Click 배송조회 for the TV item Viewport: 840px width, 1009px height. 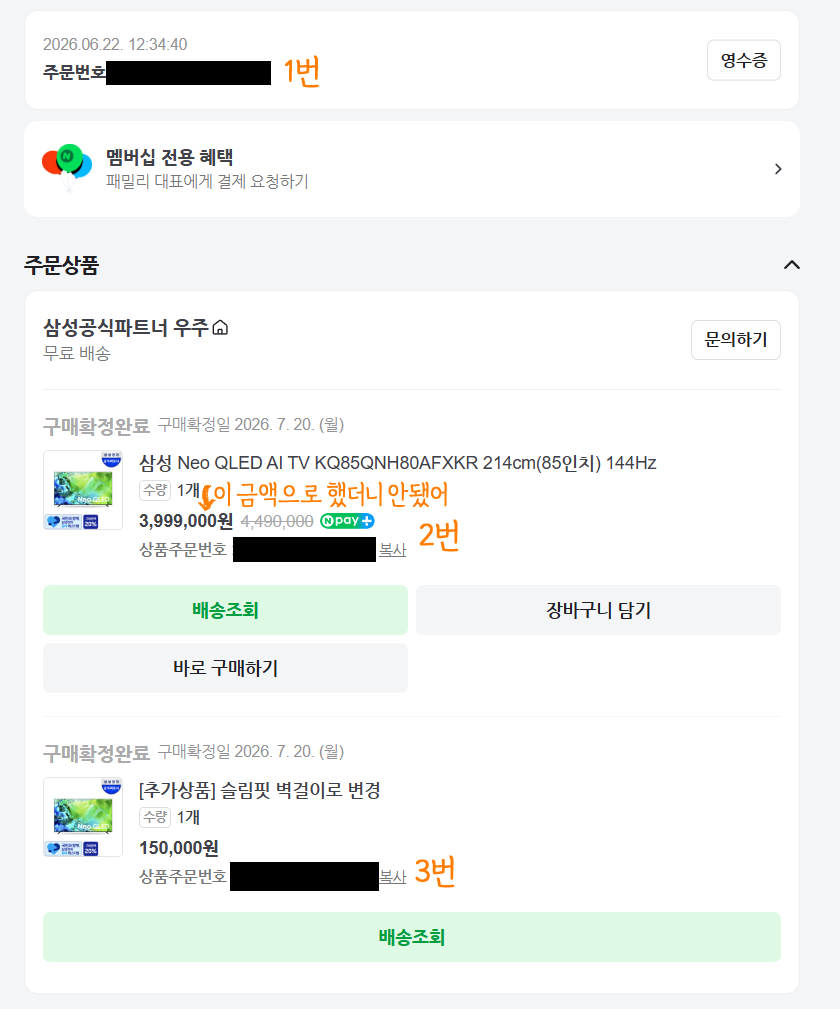pyautogui.click(x=225, y=610)
